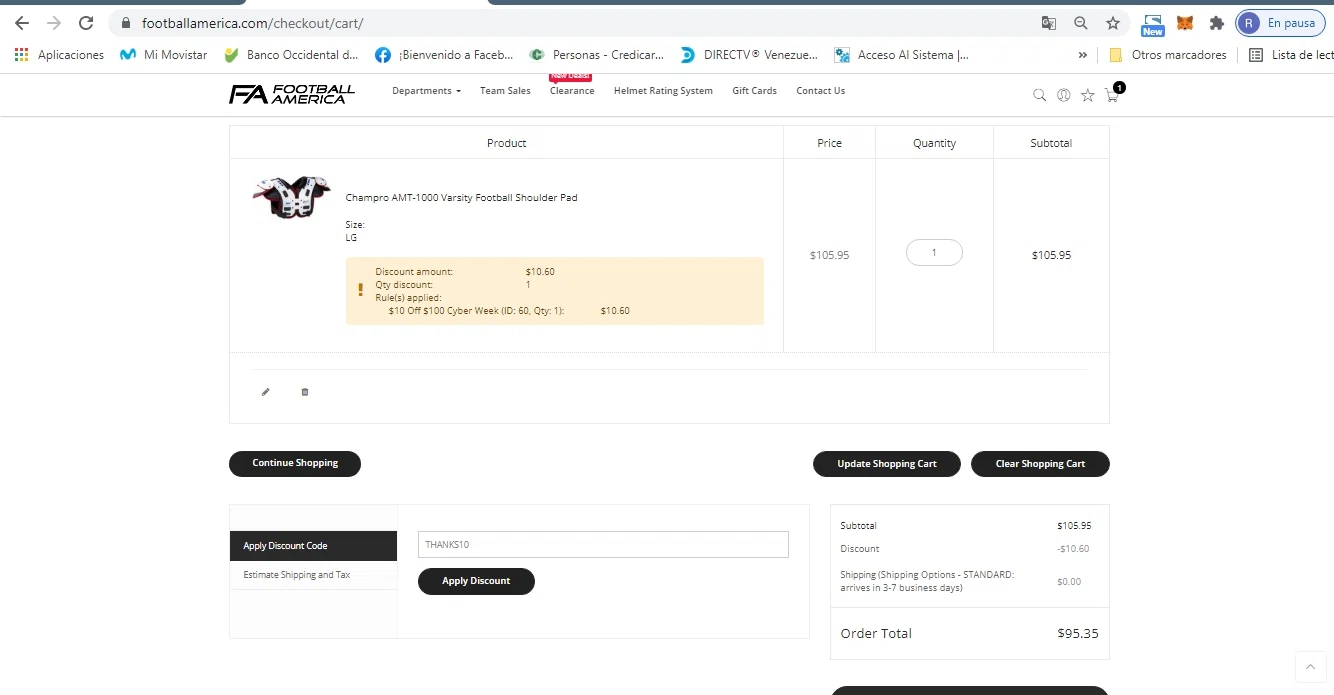Click the zoom magnifier in address bar

[1080, 23]
